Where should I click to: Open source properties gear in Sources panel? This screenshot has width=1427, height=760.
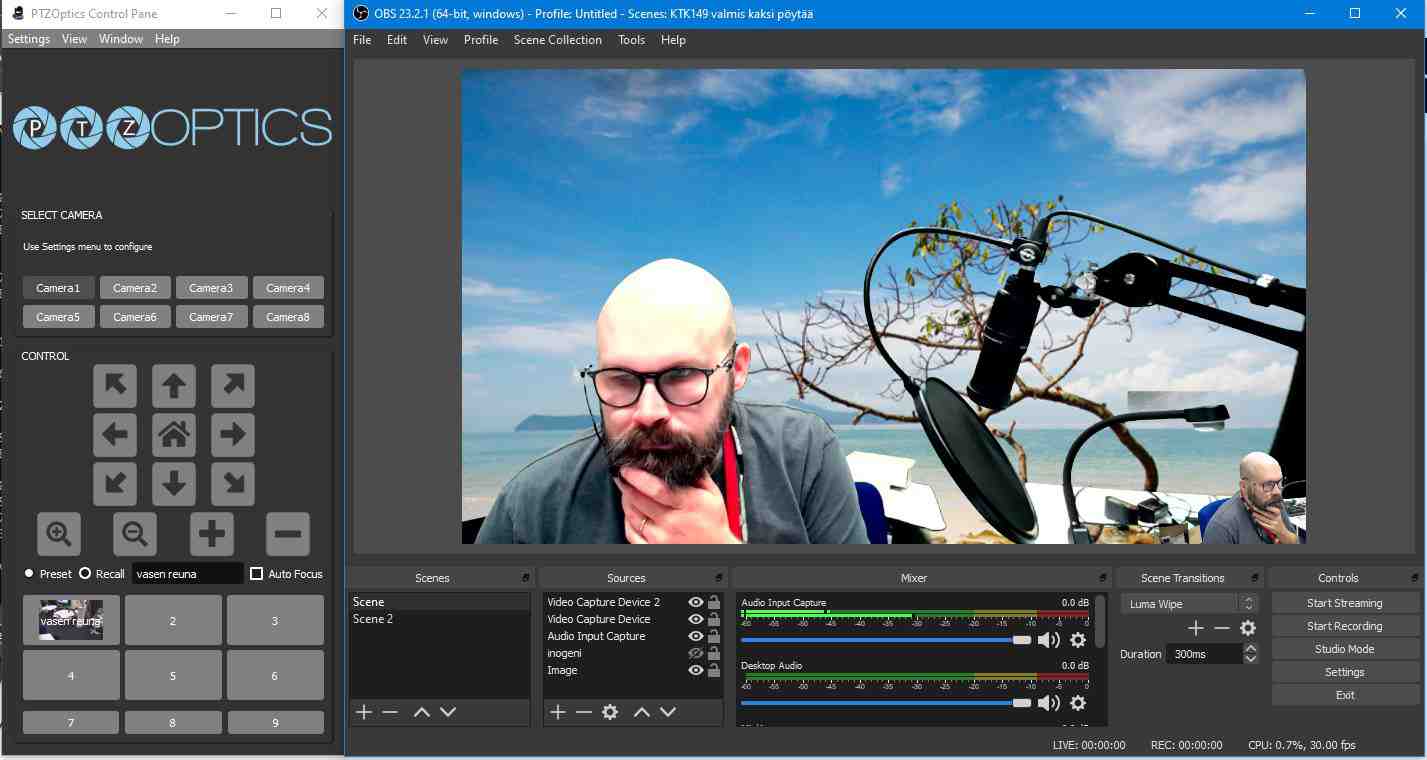pos(610,712)
